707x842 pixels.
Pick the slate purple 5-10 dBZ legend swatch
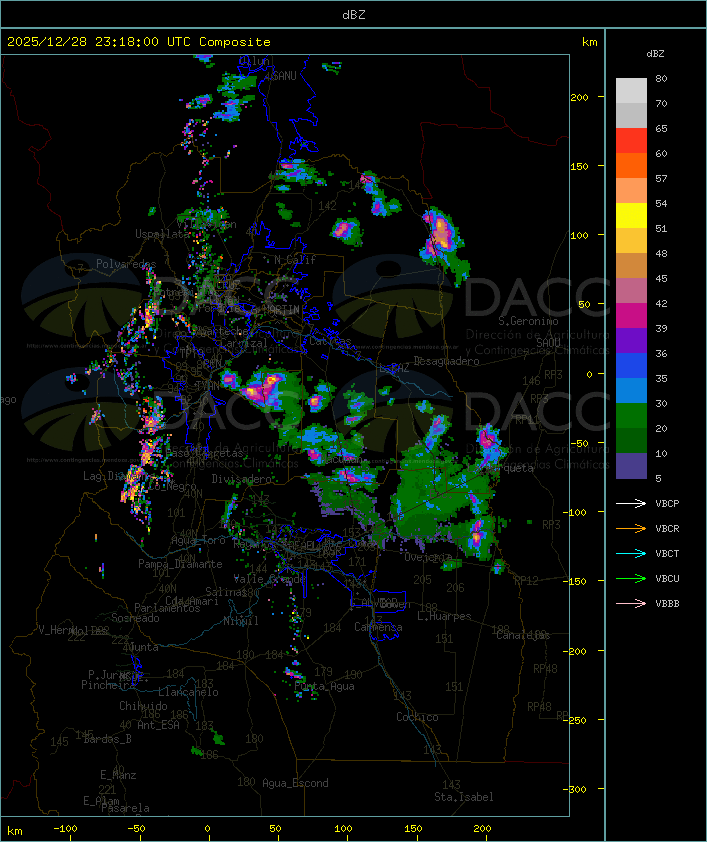631,466
